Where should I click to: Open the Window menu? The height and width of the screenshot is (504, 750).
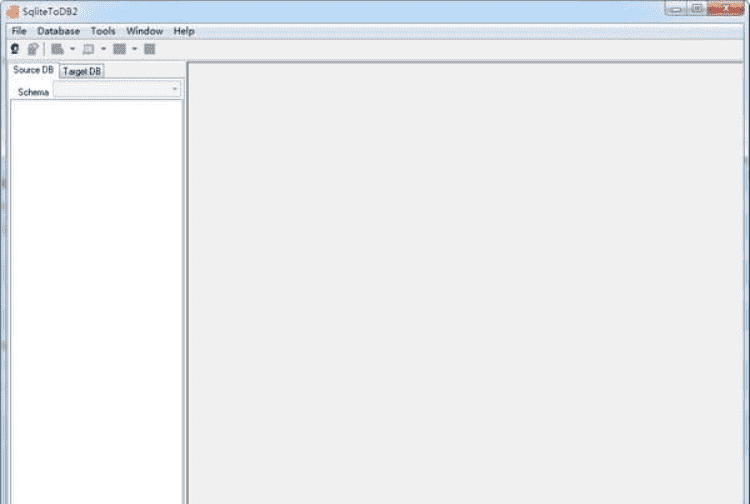[144, 31]
